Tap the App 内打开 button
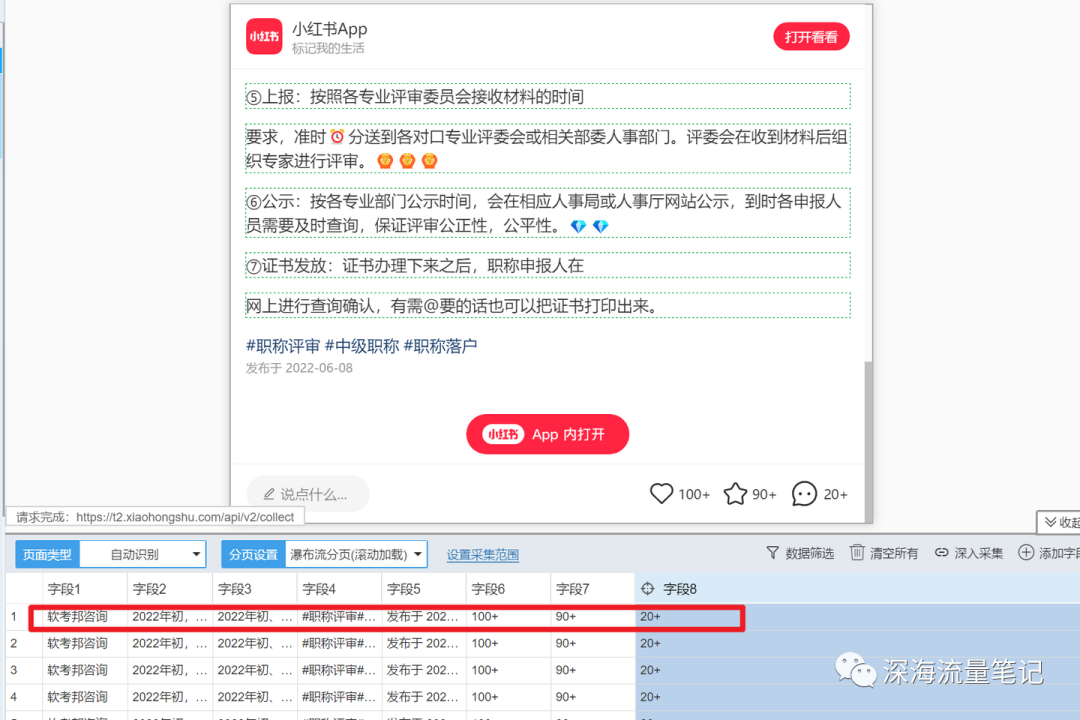Screen dimensions: 1080x720 (547, 434)
